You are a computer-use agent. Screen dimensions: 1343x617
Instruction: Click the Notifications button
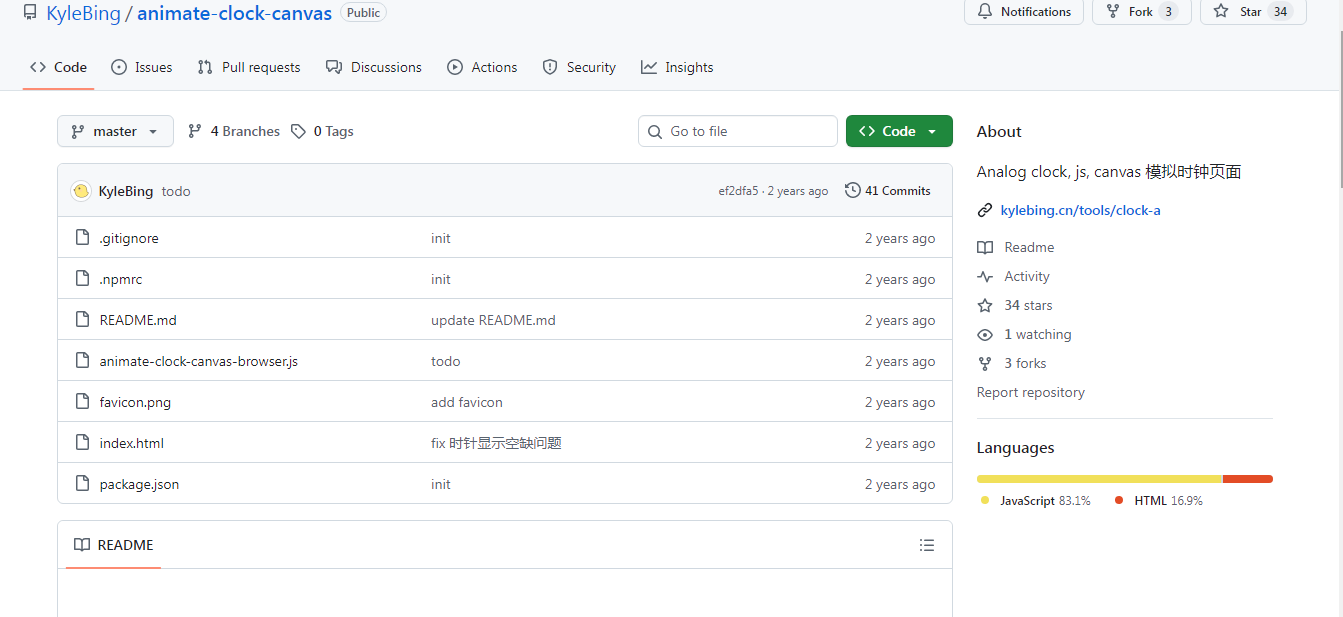coord(1024,12)
